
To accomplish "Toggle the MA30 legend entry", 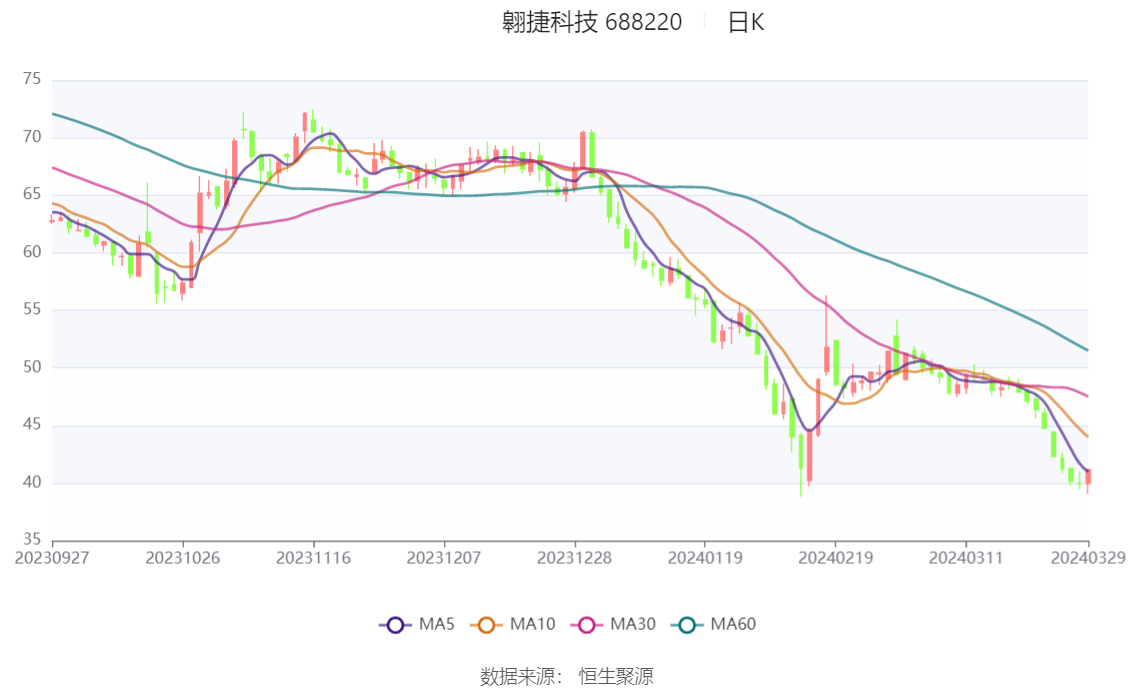I will point(613,624).
